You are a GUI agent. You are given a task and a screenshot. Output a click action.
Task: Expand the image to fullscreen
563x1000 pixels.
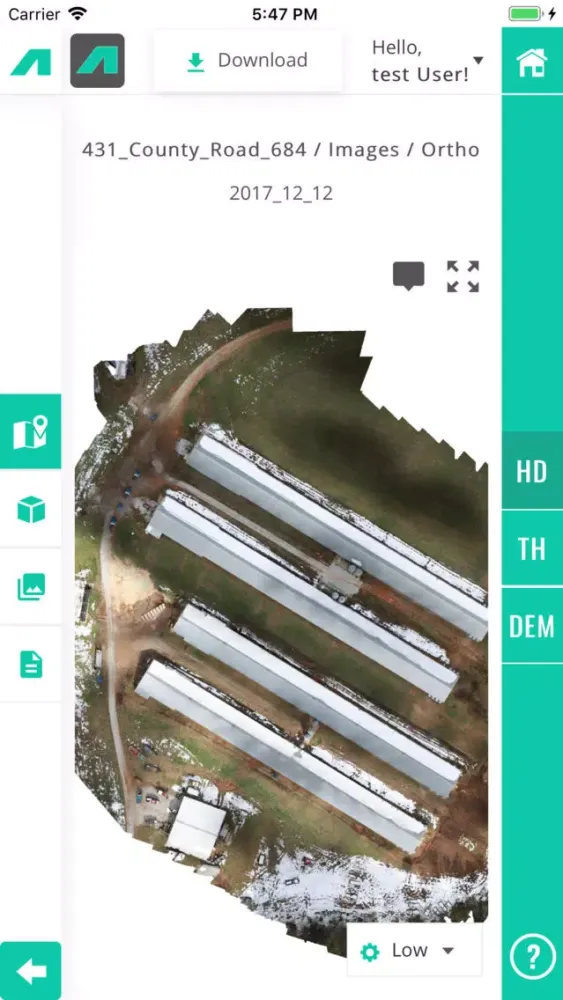pyautogui.click(x=463, y=276)
